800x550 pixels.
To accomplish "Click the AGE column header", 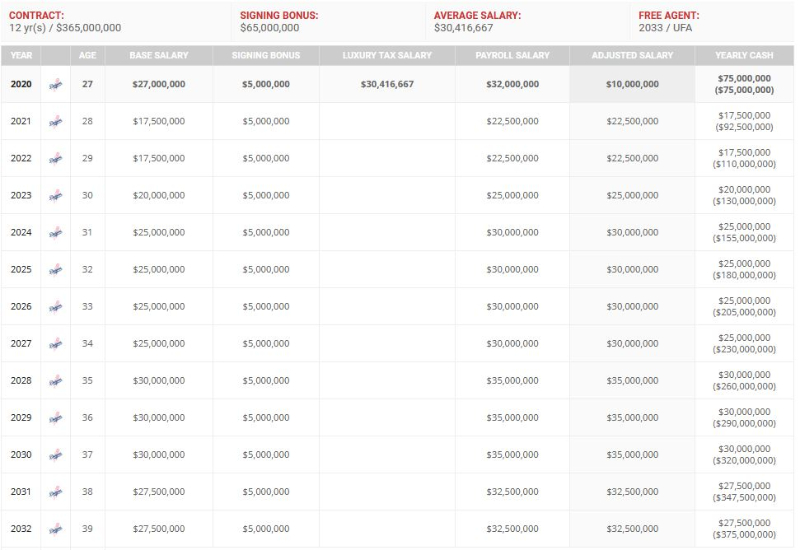I will point(87,55).
